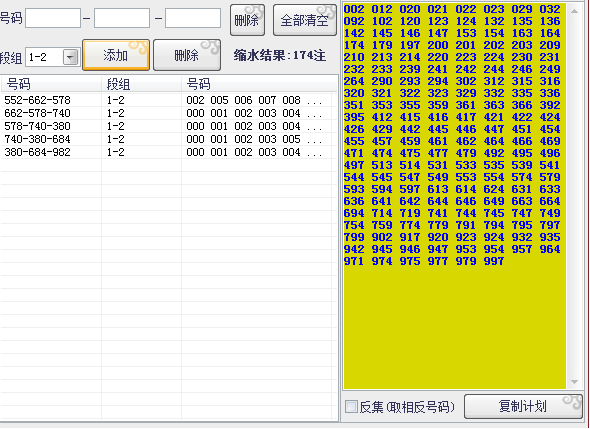Image resolution: width=590 pixels, height=429 pixels.
Task: Click number 579 in the result panel
Action: [550, 177]
